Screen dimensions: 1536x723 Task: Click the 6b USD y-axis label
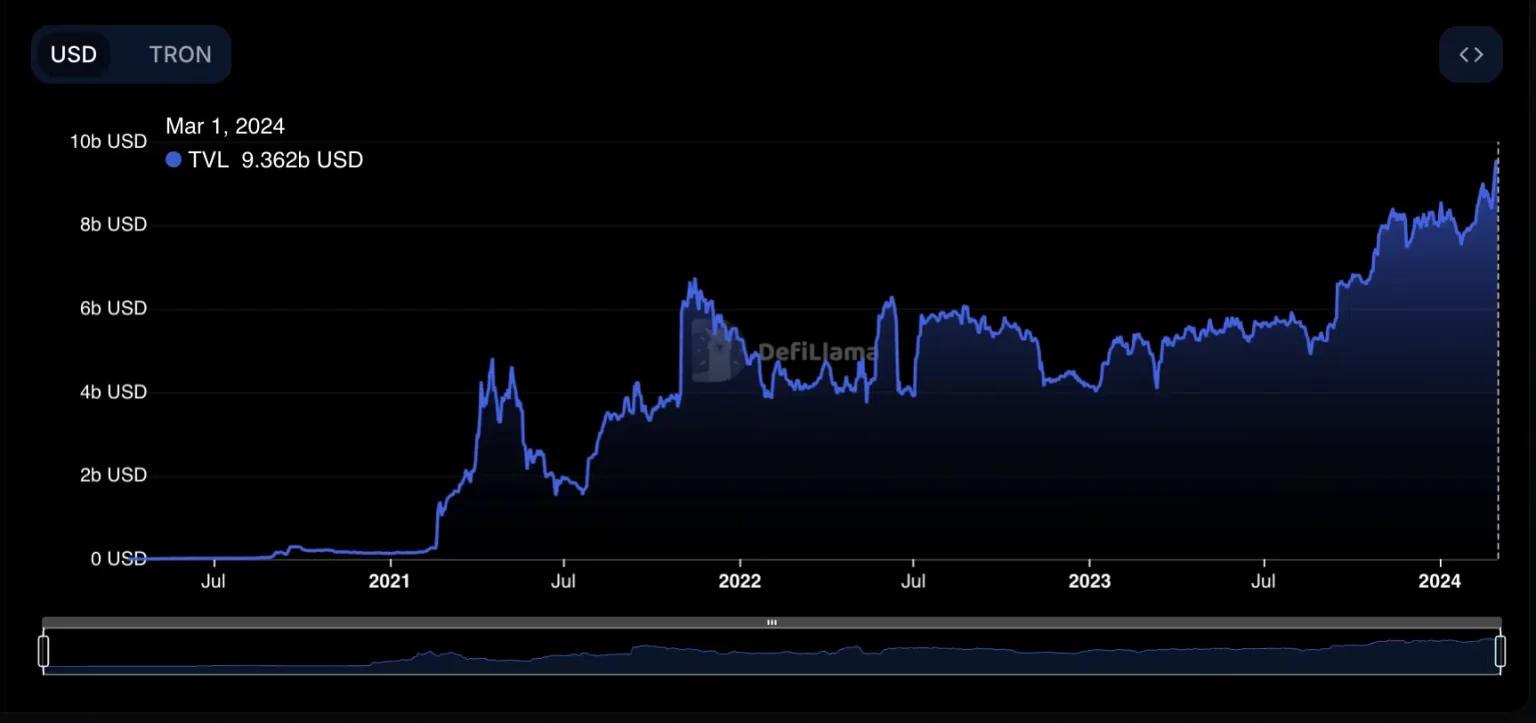pos(112,308)
